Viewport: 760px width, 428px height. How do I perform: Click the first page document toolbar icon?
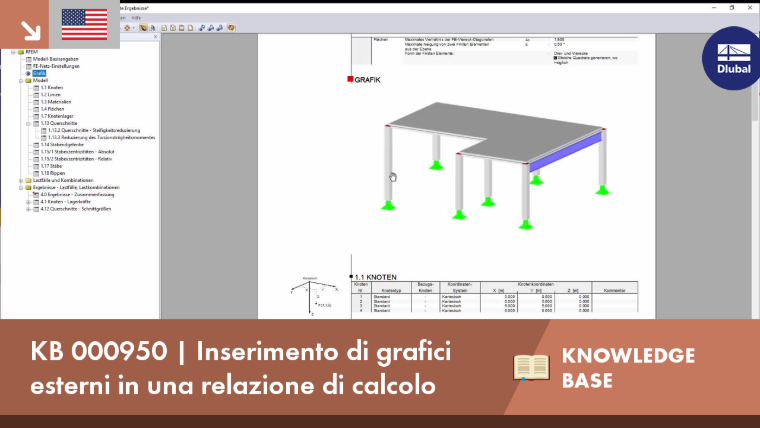coord(164,28)
